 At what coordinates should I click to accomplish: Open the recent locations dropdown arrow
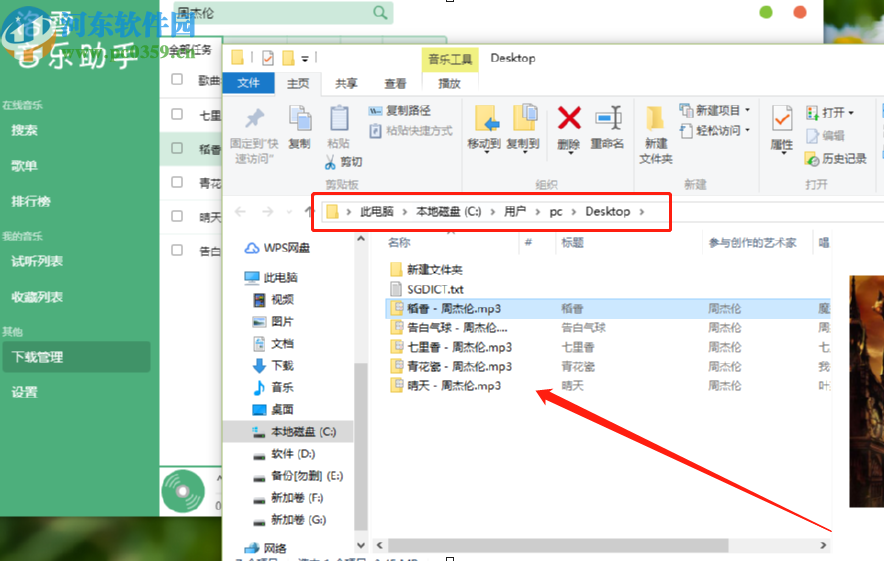(x=289, y=212)
